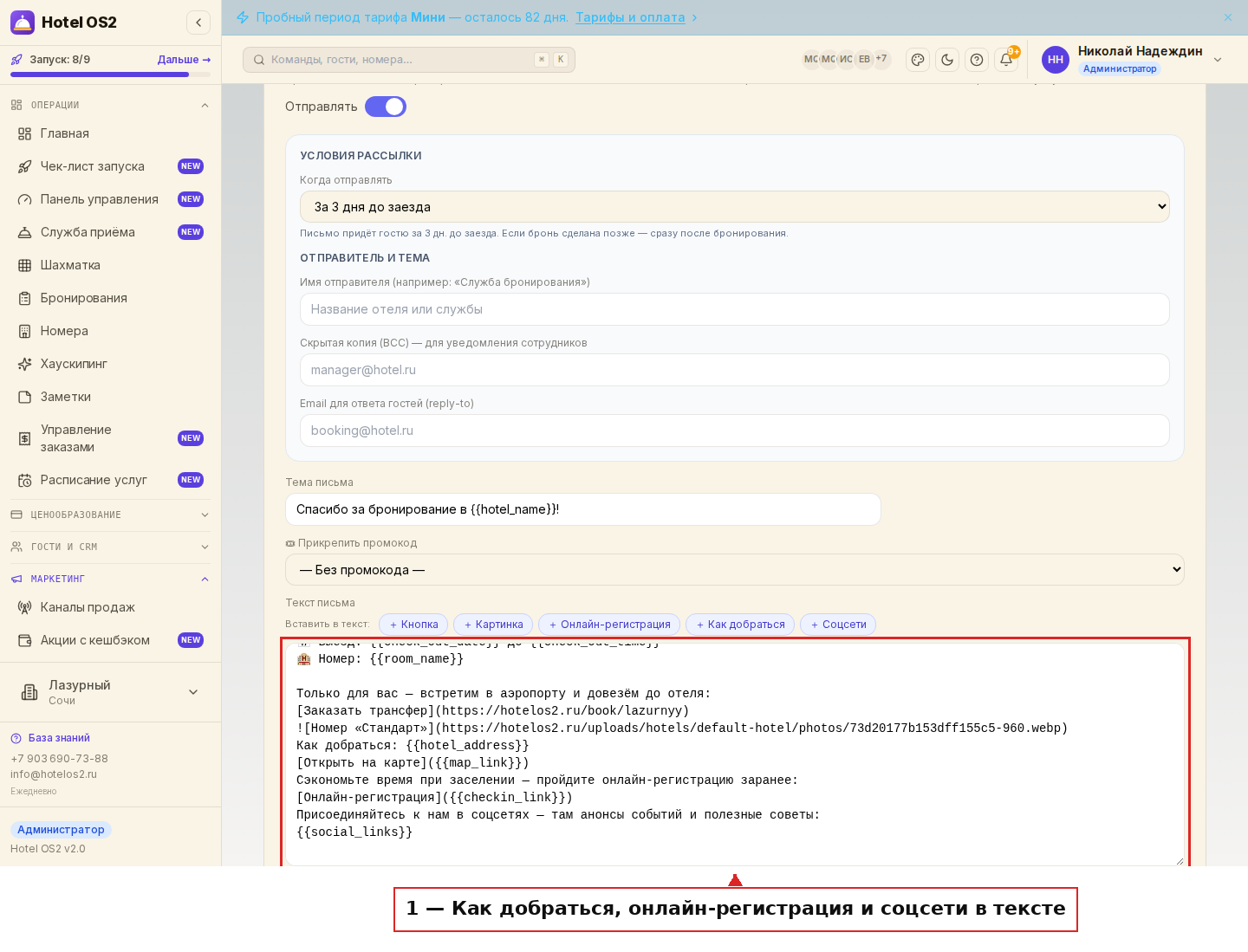Open the color theme palette
This screenshot has height=952, width=1248.
click(918, 60)
